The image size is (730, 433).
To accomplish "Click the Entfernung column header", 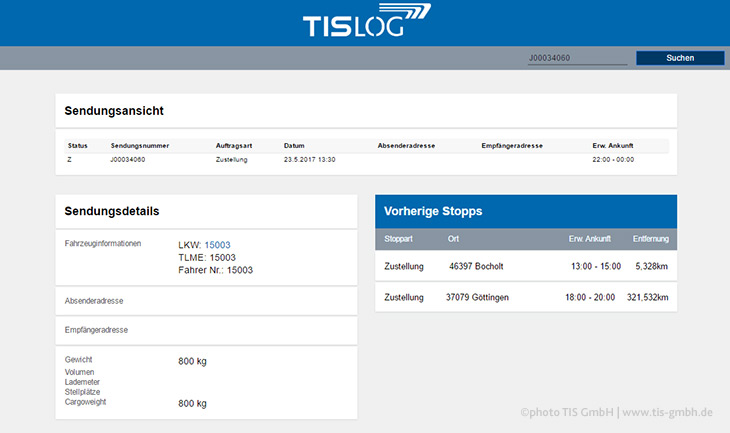I will point(650,239).
